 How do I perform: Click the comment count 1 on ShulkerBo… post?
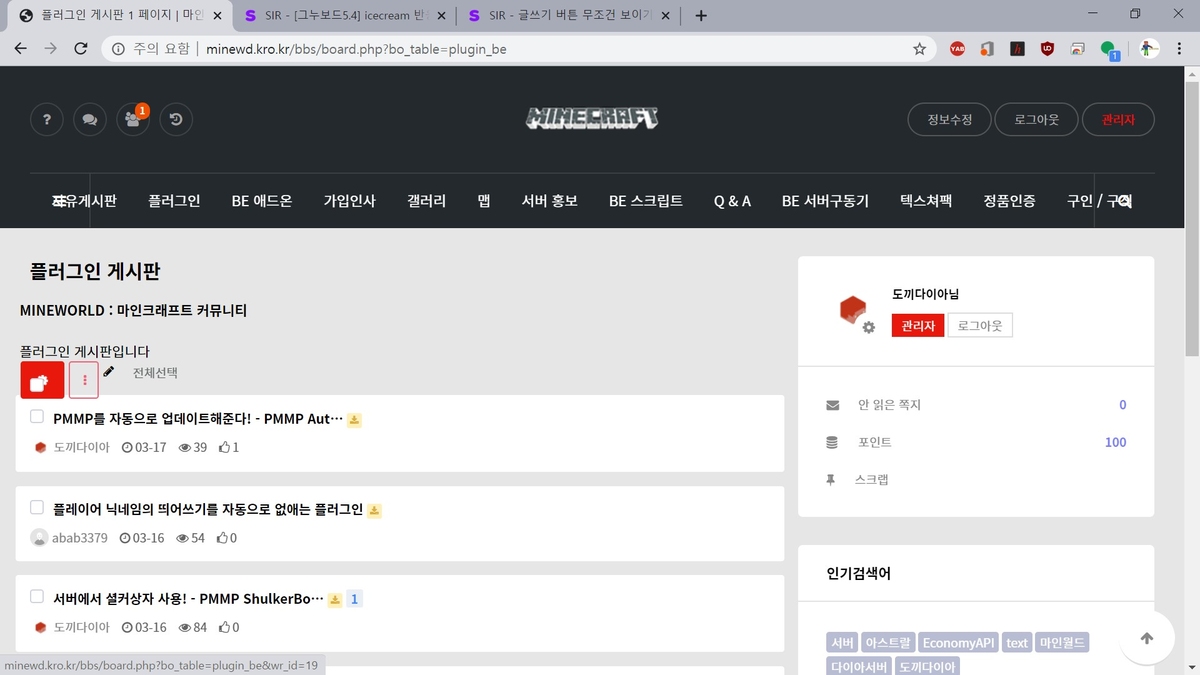[x=354, y=600]
